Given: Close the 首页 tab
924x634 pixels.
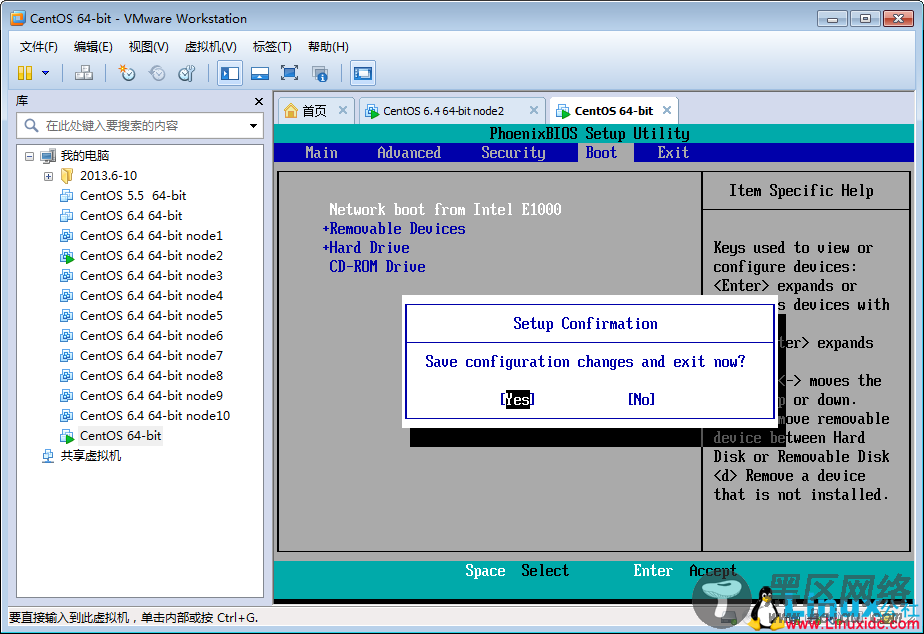Looking at the screenshot, I should (x=343, y=110).
